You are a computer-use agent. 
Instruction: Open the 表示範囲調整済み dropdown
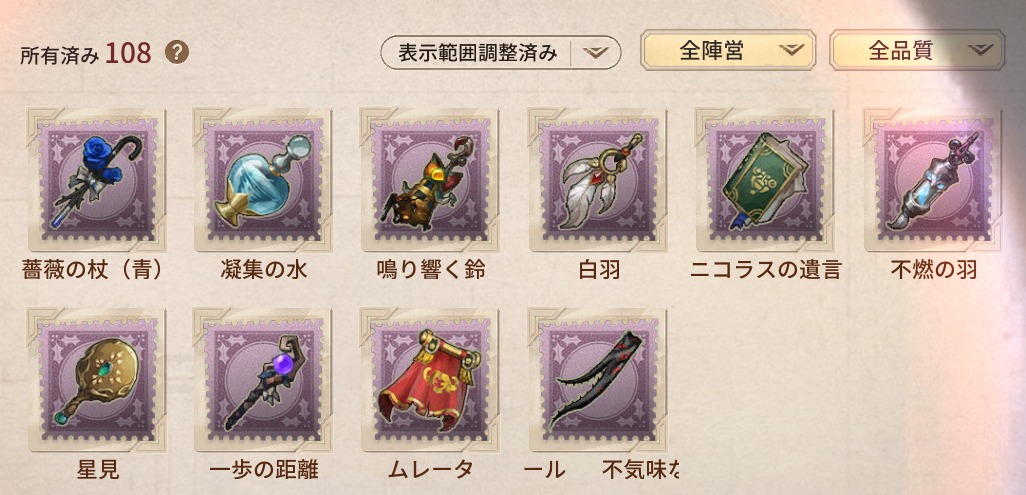501,52
